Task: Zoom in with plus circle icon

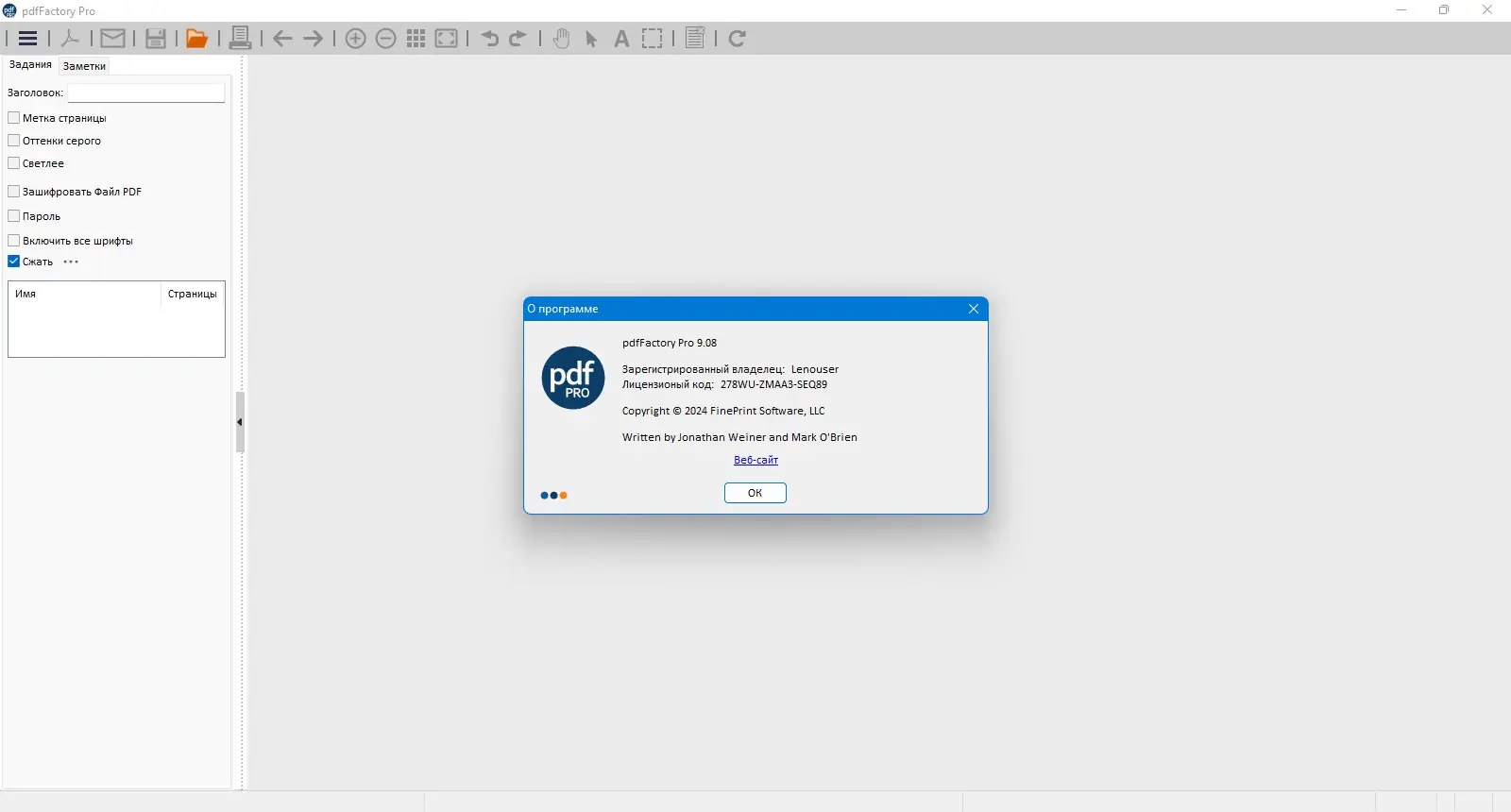Action: 355,39
